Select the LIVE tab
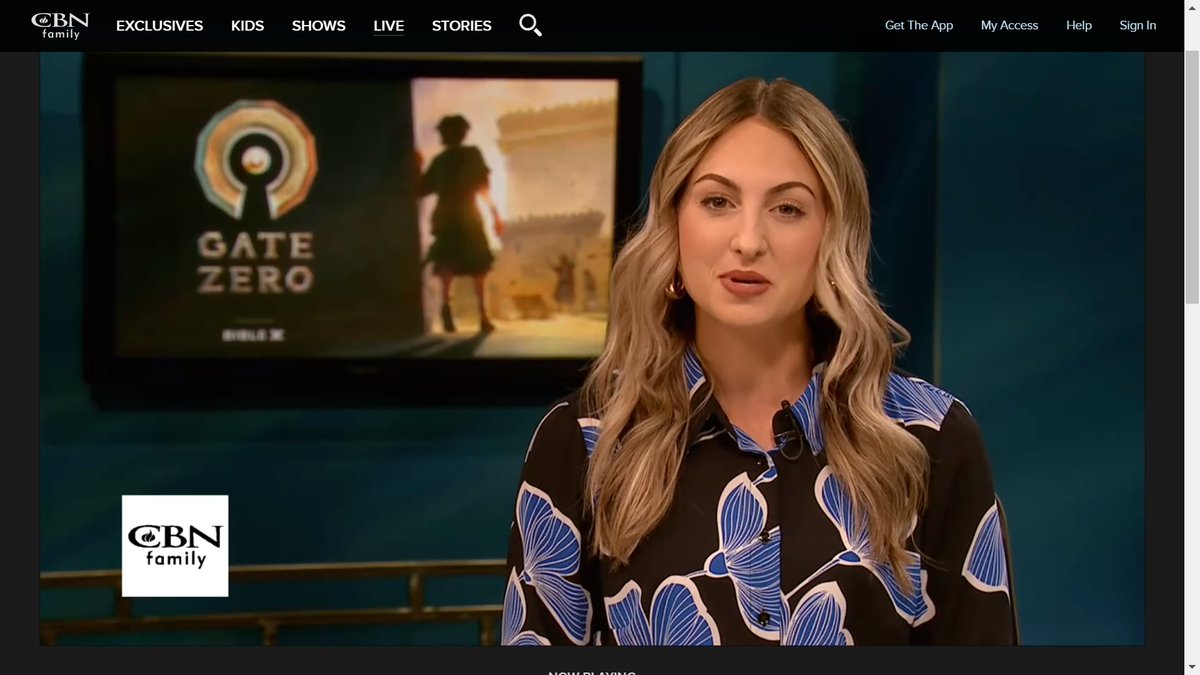The width and height of the screenshot is (1200, 675). point(388,25)
